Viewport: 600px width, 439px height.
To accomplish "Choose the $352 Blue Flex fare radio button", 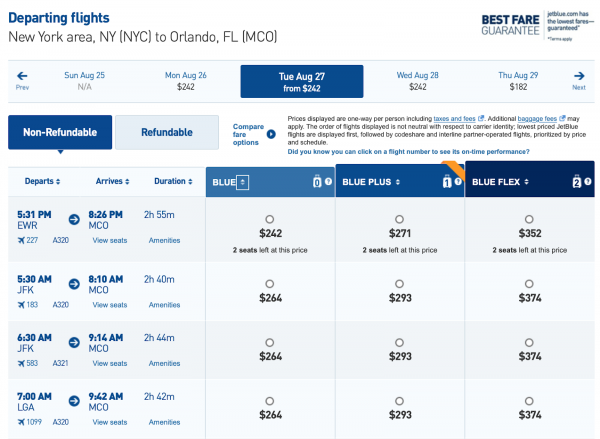I will click(x=529, y=219).
